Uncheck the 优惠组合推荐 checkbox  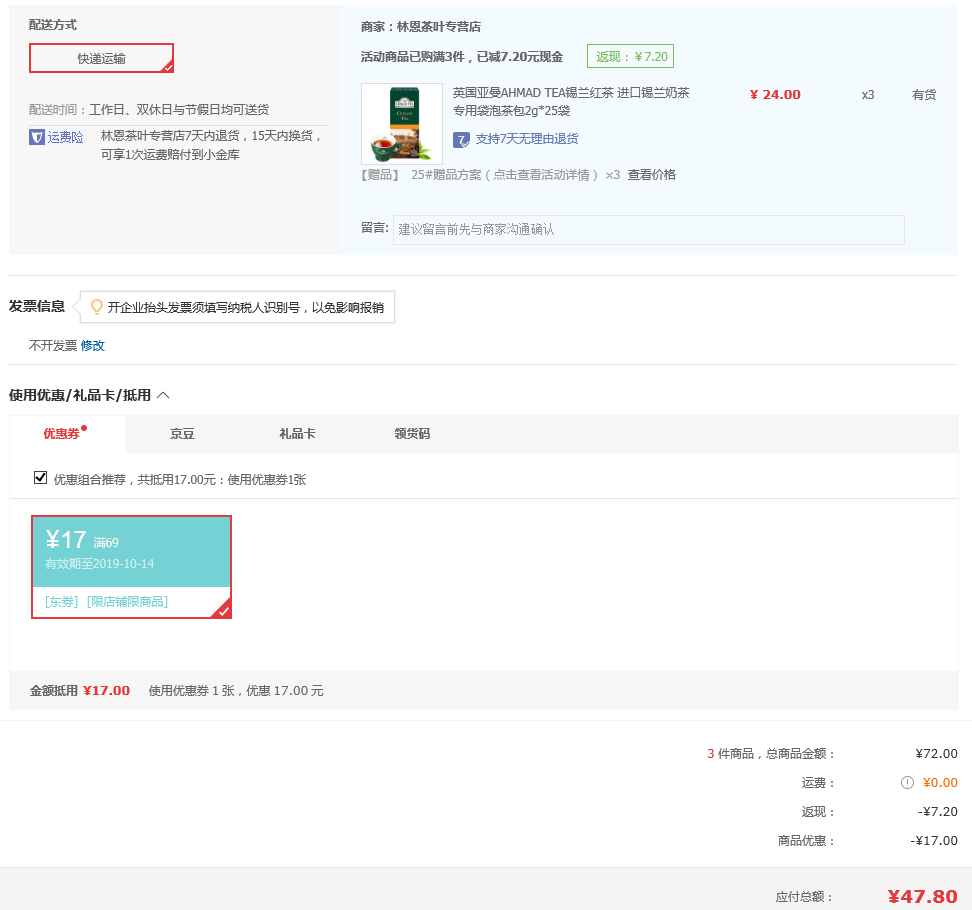point(40,477)
